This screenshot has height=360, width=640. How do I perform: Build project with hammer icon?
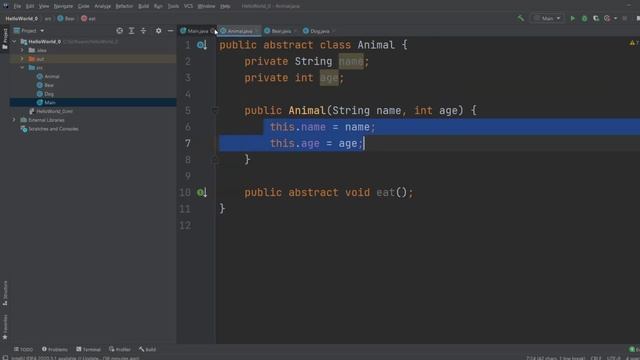pyautogui.click(x=520, y=18)
